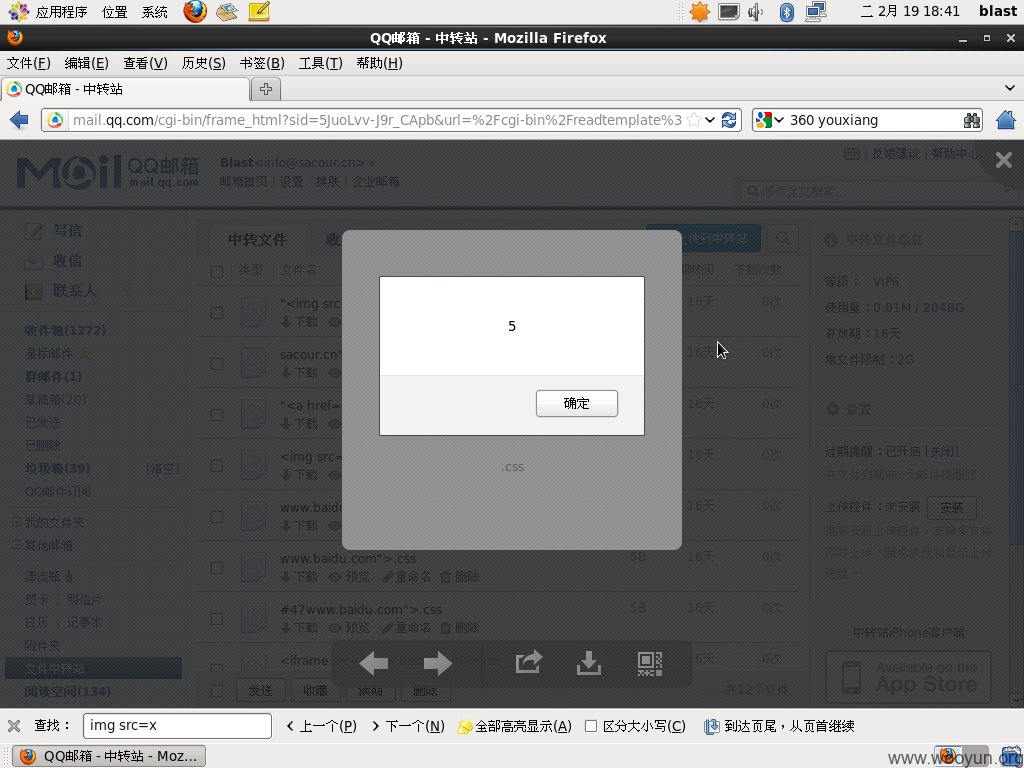Go to Firefox home page icon
The height and width of the screenshot is (768, 1024).
[1006, 120]
